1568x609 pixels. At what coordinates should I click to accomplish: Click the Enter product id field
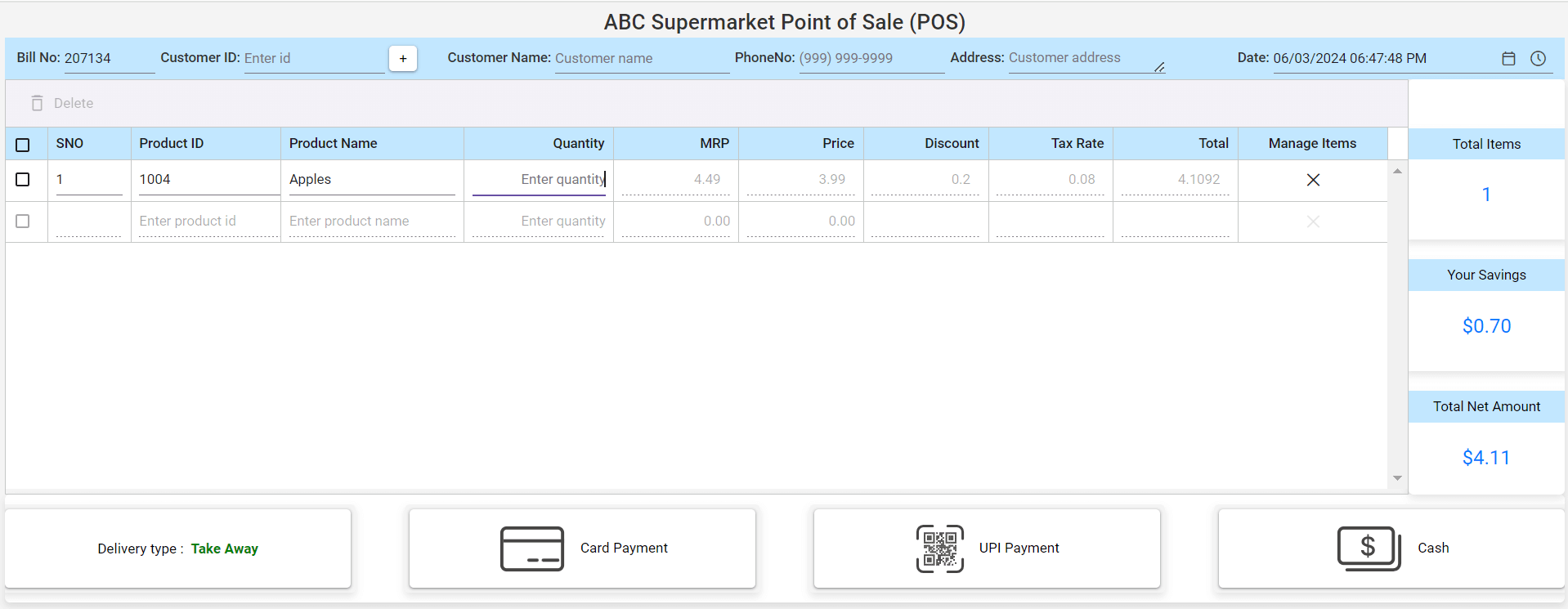pos(208,222)
